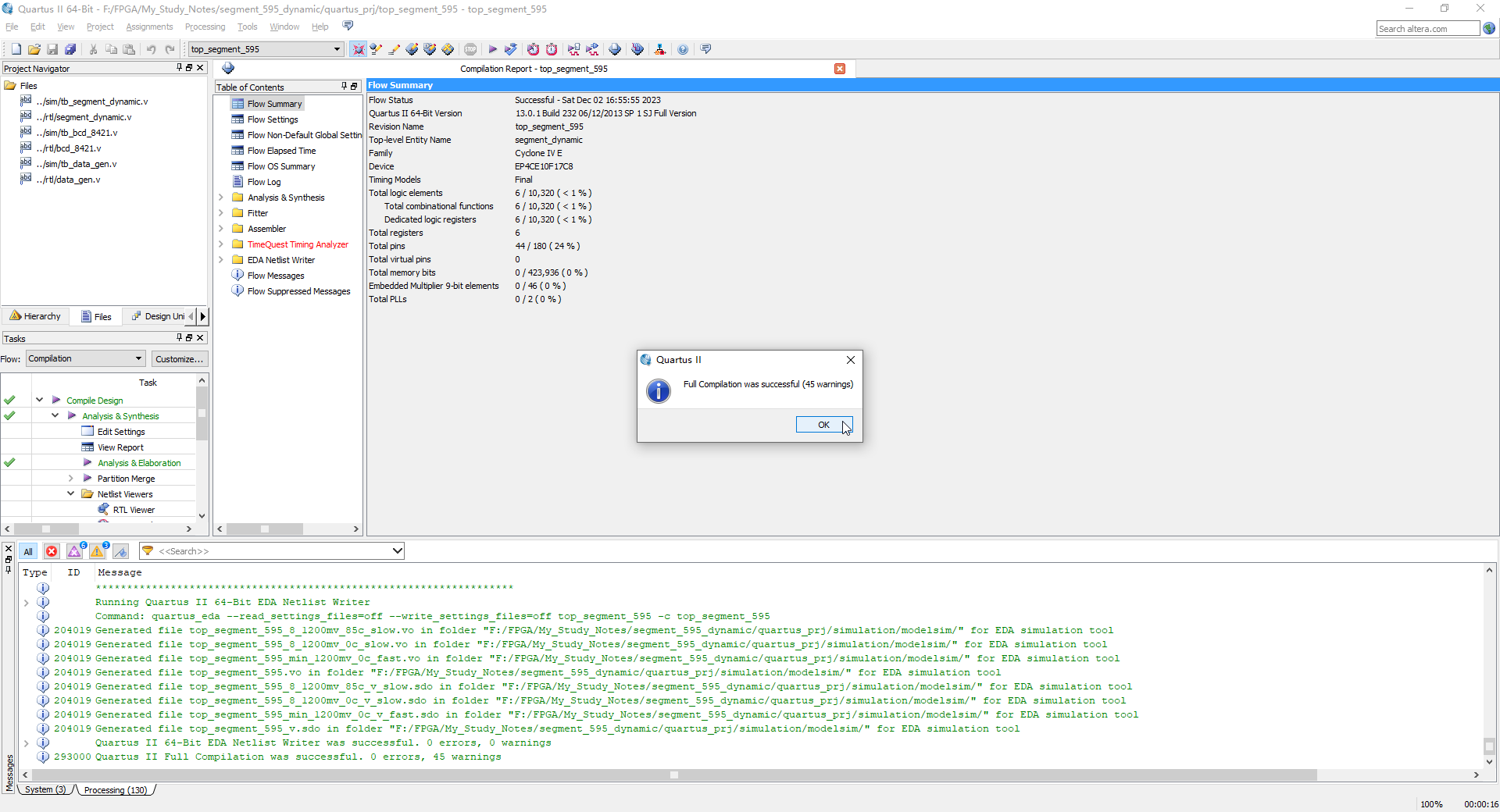Pin the Project Navigator panel
Image resolution: width=1500 pixels, height=812 pixels.
(x=179, y=68)
